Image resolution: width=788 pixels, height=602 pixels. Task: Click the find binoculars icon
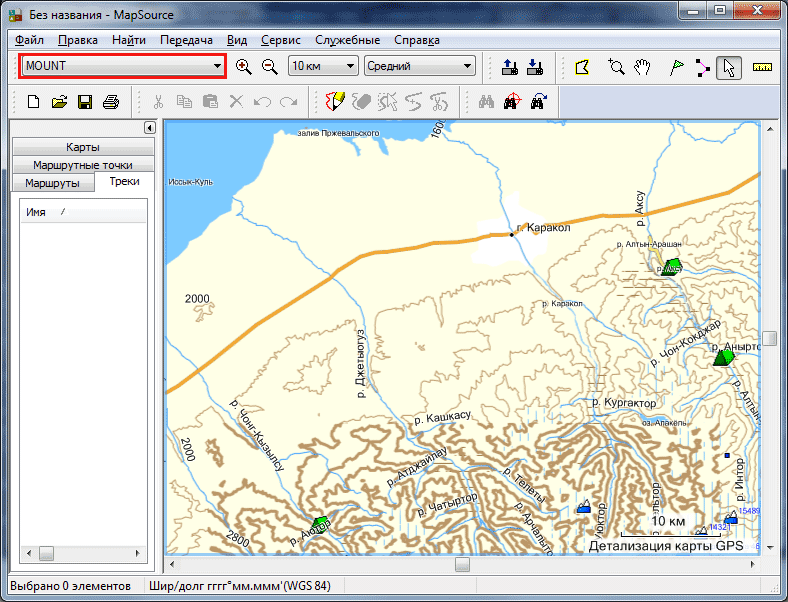[x=486, y=102]
